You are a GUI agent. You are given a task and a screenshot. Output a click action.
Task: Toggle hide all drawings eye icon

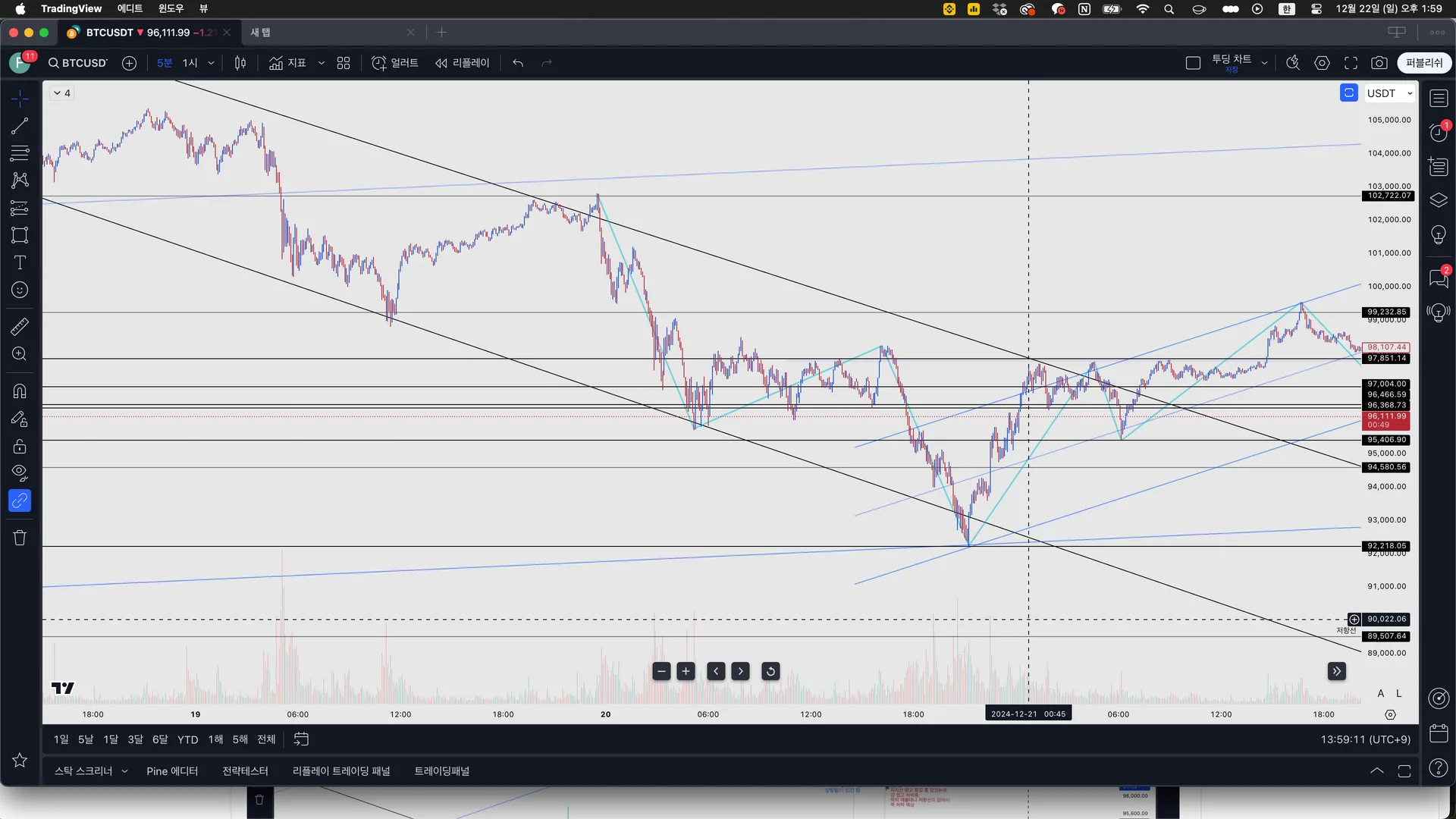[20, 473]
